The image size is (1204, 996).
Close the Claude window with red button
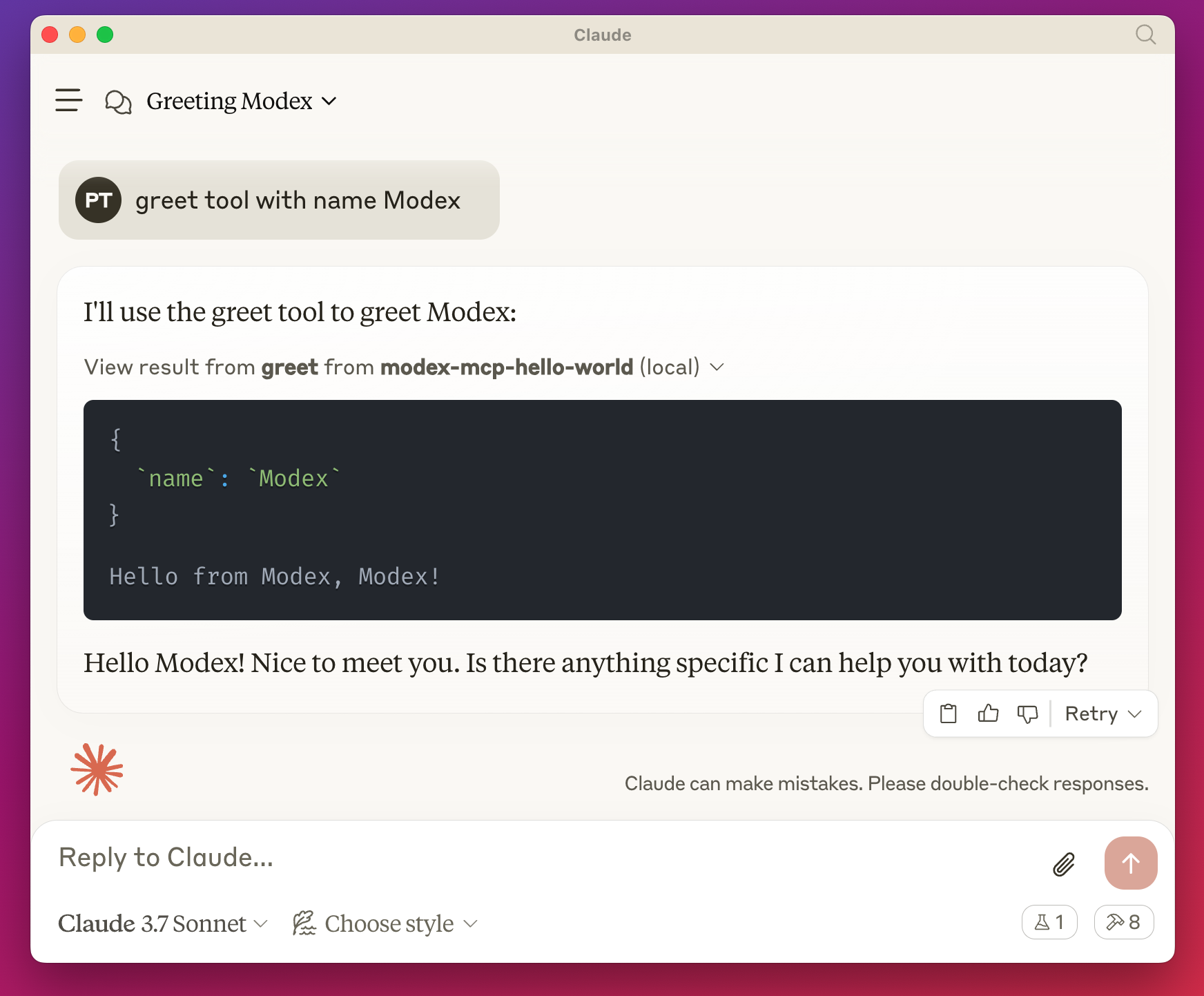(x=50, y=35)
